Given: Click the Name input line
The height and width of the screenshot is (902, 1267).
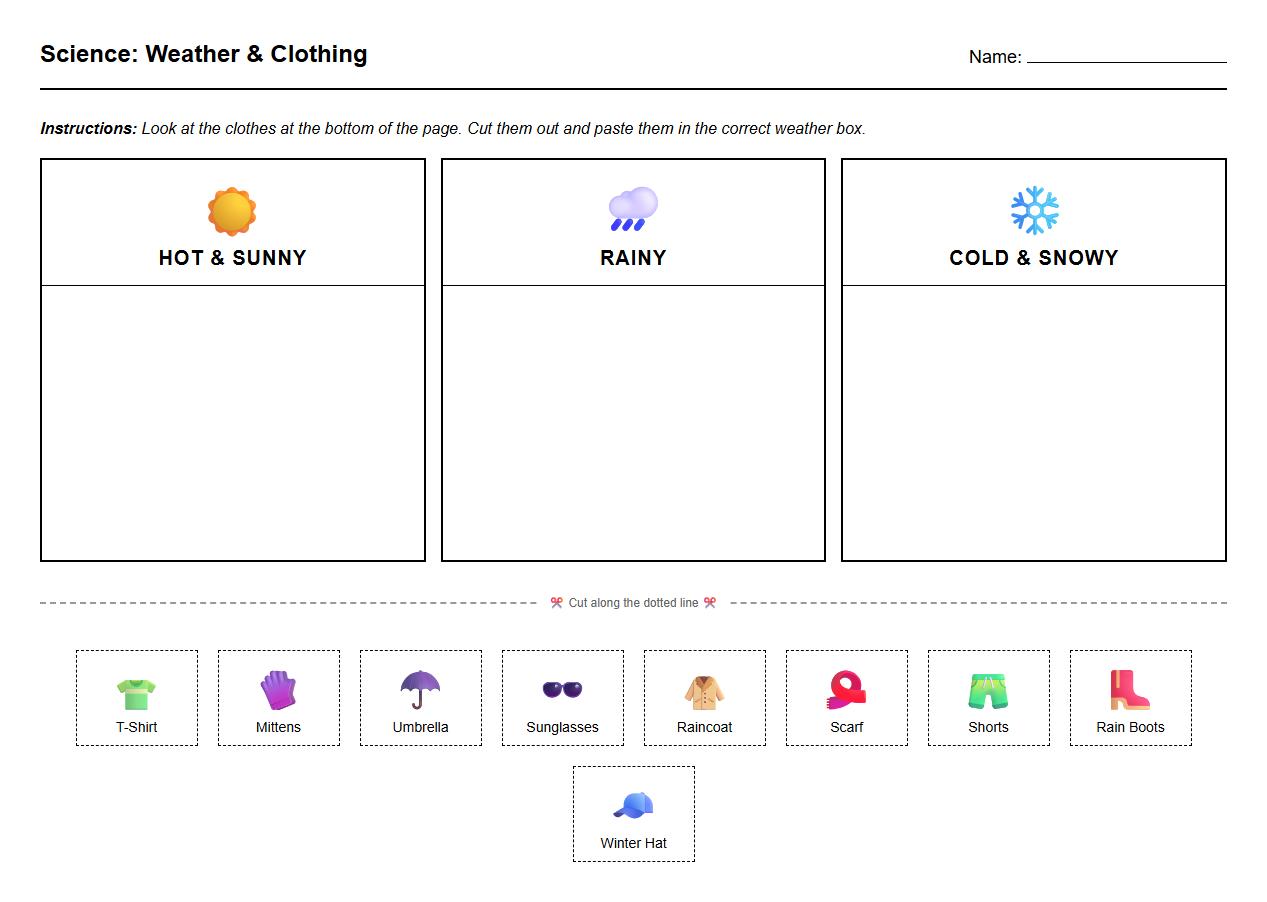Looking at the screenshot, I should [x=1130, y=58].
